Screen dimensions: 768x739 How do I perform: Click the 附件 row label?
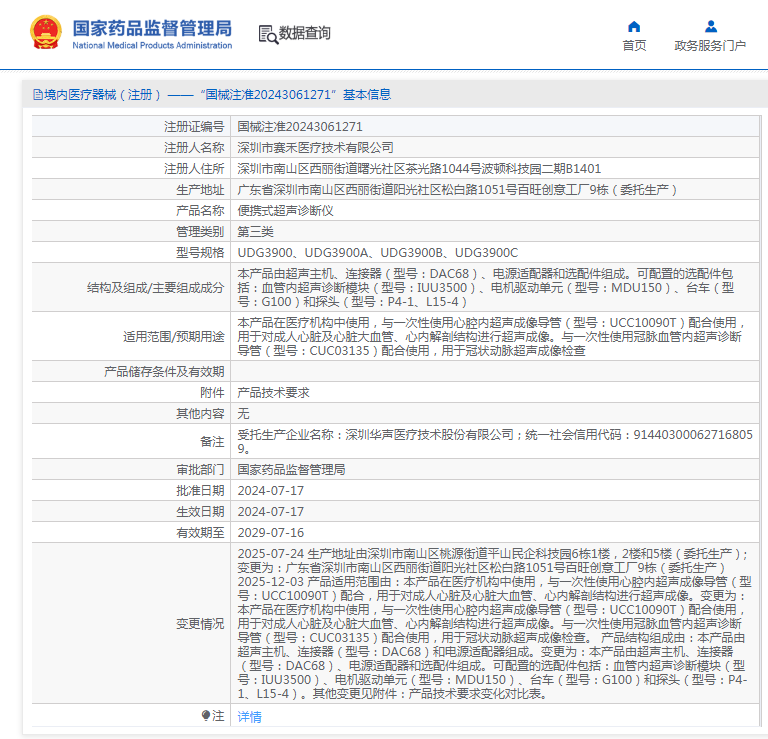pyautogui.click(x=212, y=393)
